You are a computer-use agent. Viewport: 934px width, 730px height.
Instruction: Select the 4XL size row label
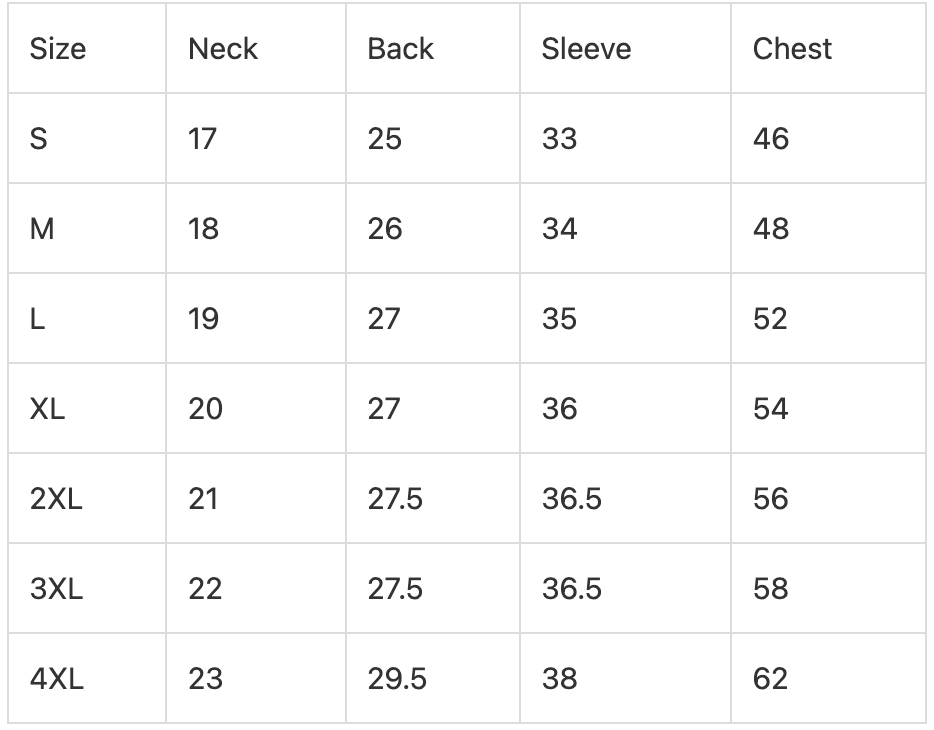click(57, 678)
